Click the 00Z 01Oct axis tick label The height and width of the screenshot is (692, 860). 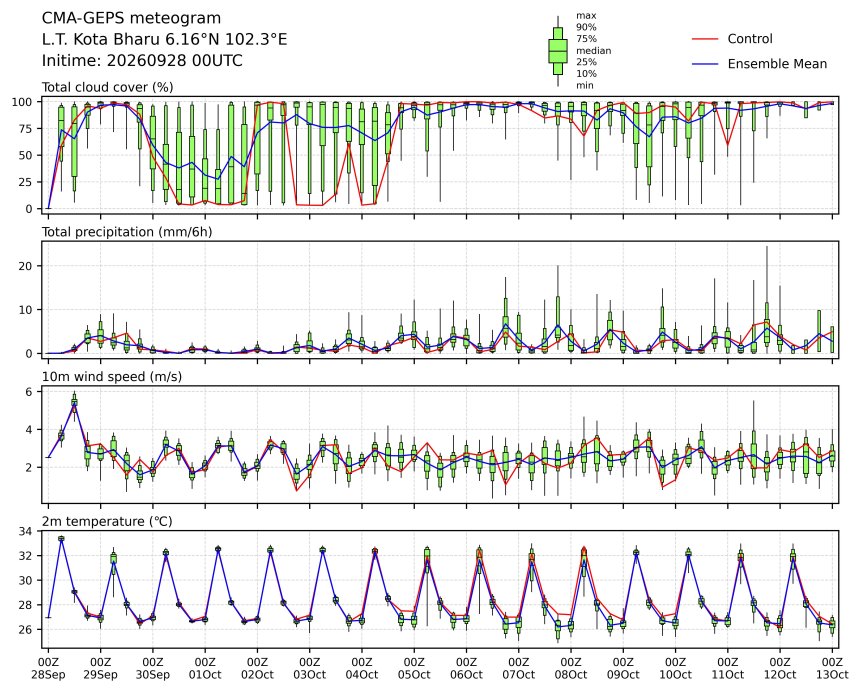point(205,668)
